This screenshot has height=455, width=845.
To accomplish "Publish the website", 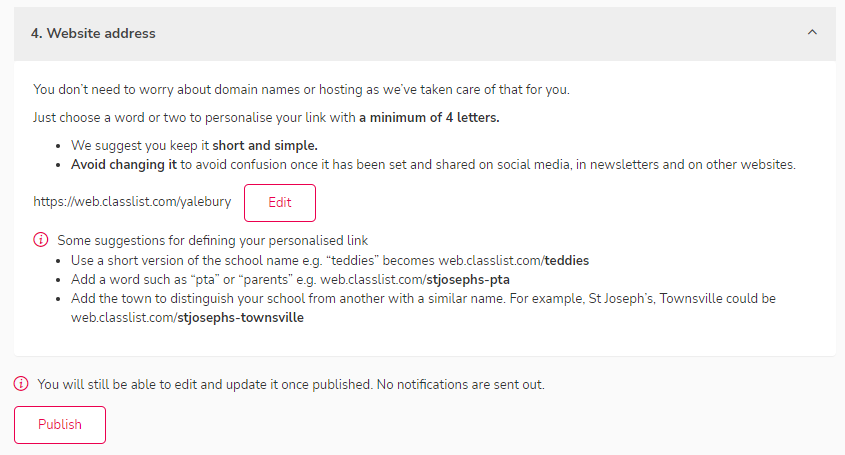I will pos(60,425).
